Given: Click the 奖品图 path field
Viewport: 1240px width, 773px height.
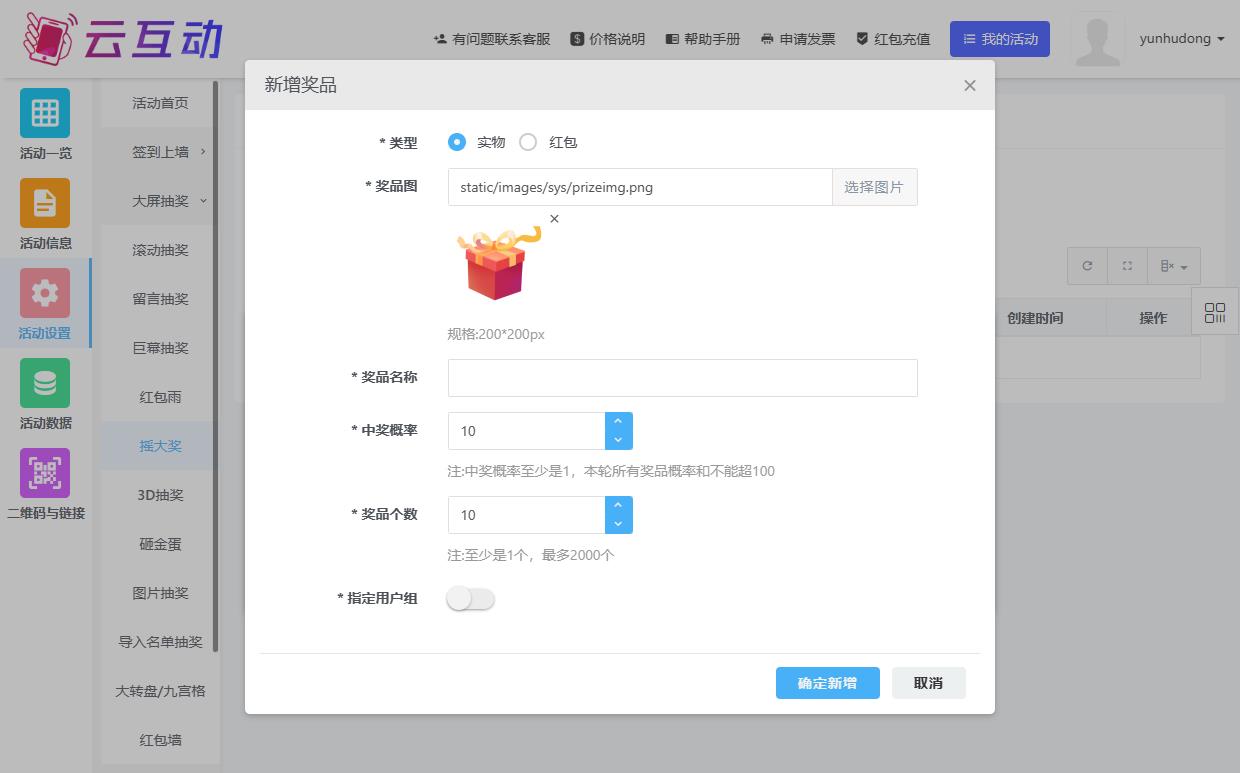Looking at the screenshot, I should point(640,187).
